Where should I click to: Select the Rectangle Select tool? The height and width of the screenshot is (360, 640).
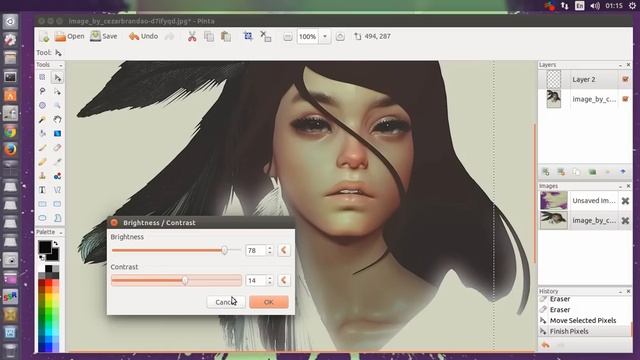point(42,77)
